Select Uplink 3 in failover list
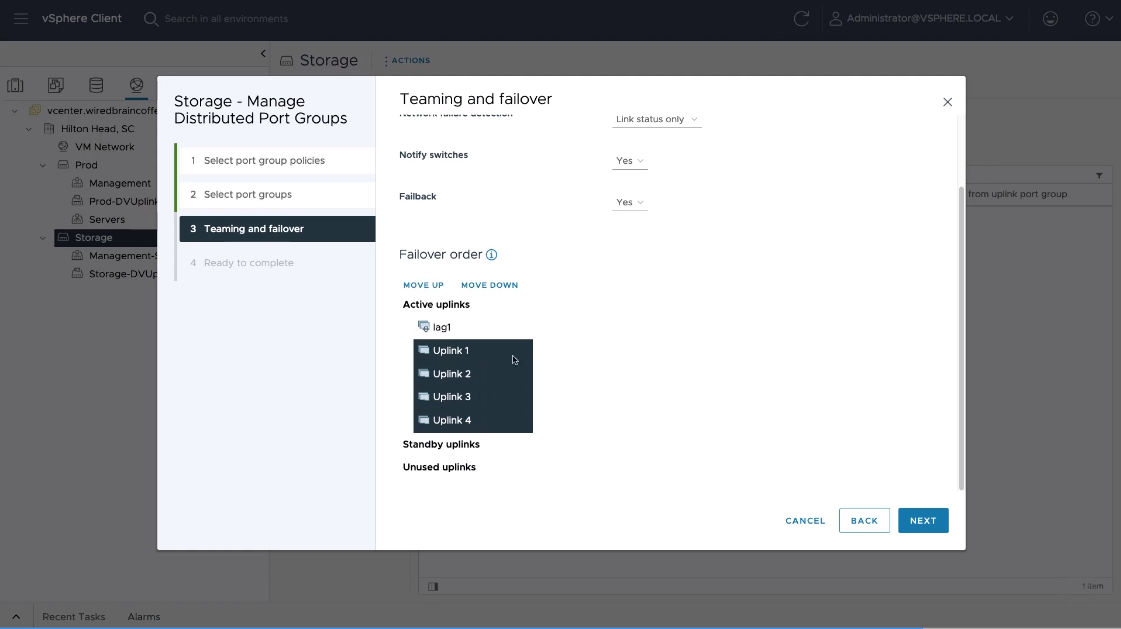 (x=452, y=397)
